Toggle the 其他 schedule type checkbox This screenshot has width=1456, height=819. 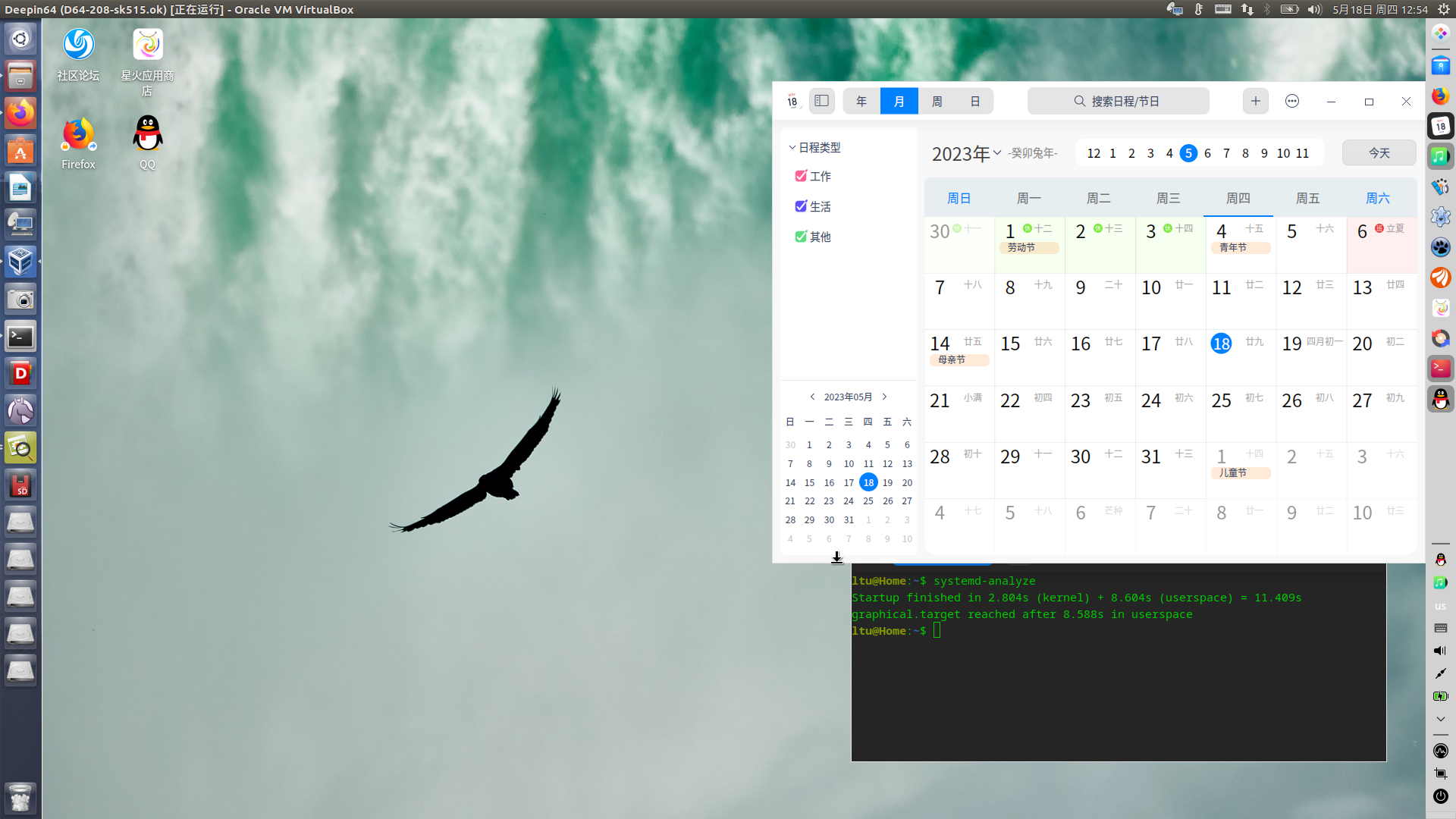(801, 237)
